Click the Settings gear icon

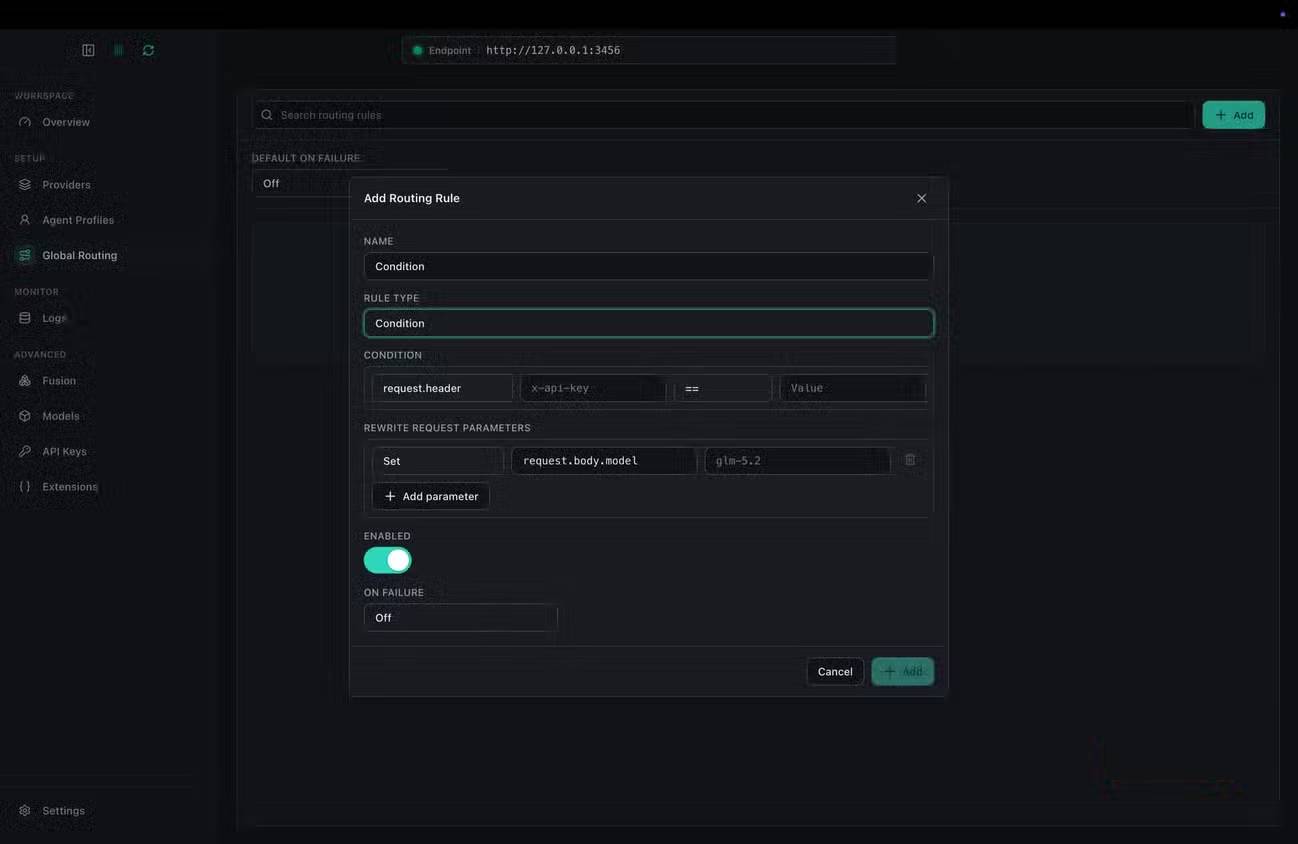coord(25,811)
